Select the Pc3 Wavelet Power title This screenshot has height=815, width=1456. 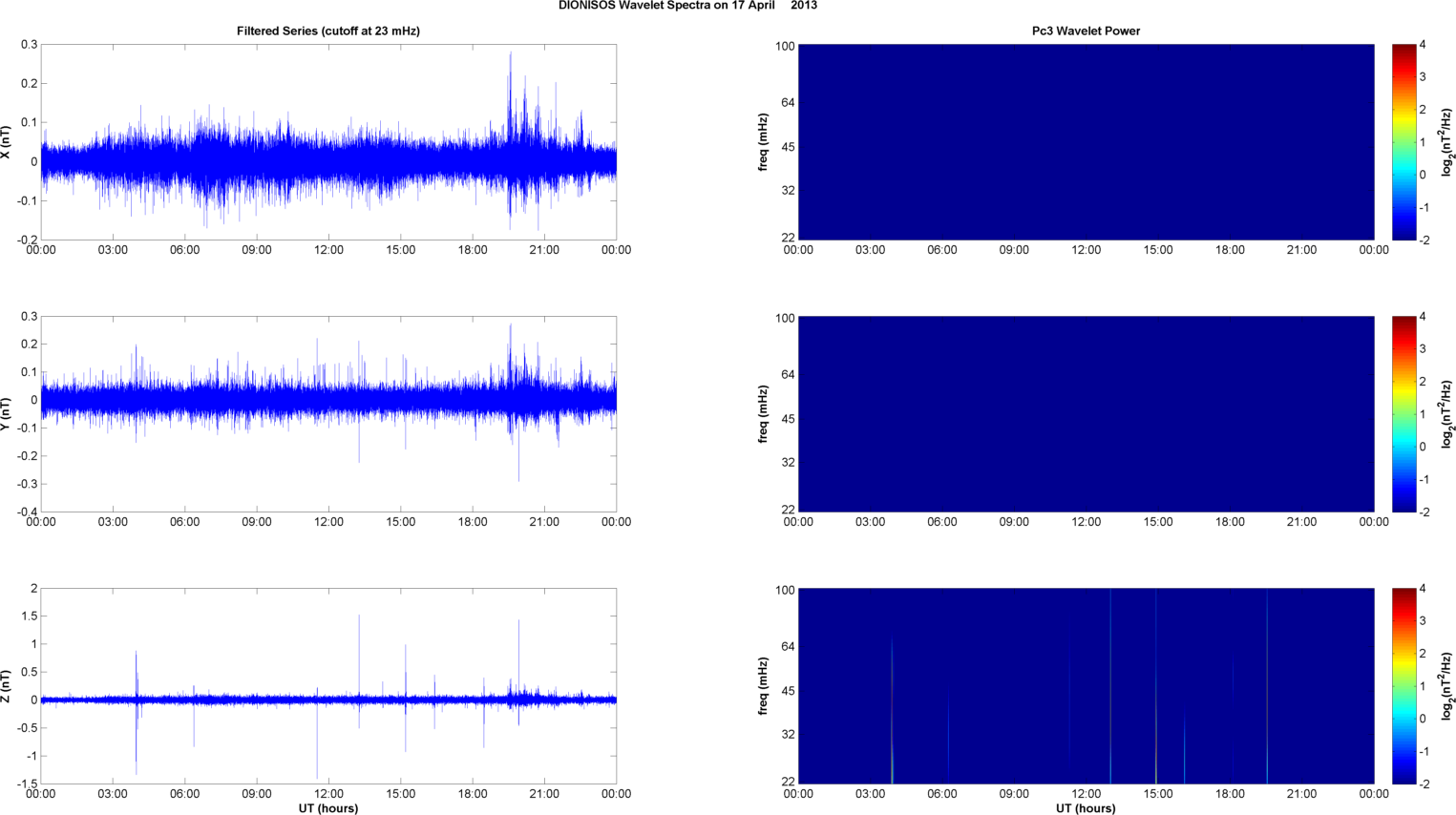(1086, 31)
